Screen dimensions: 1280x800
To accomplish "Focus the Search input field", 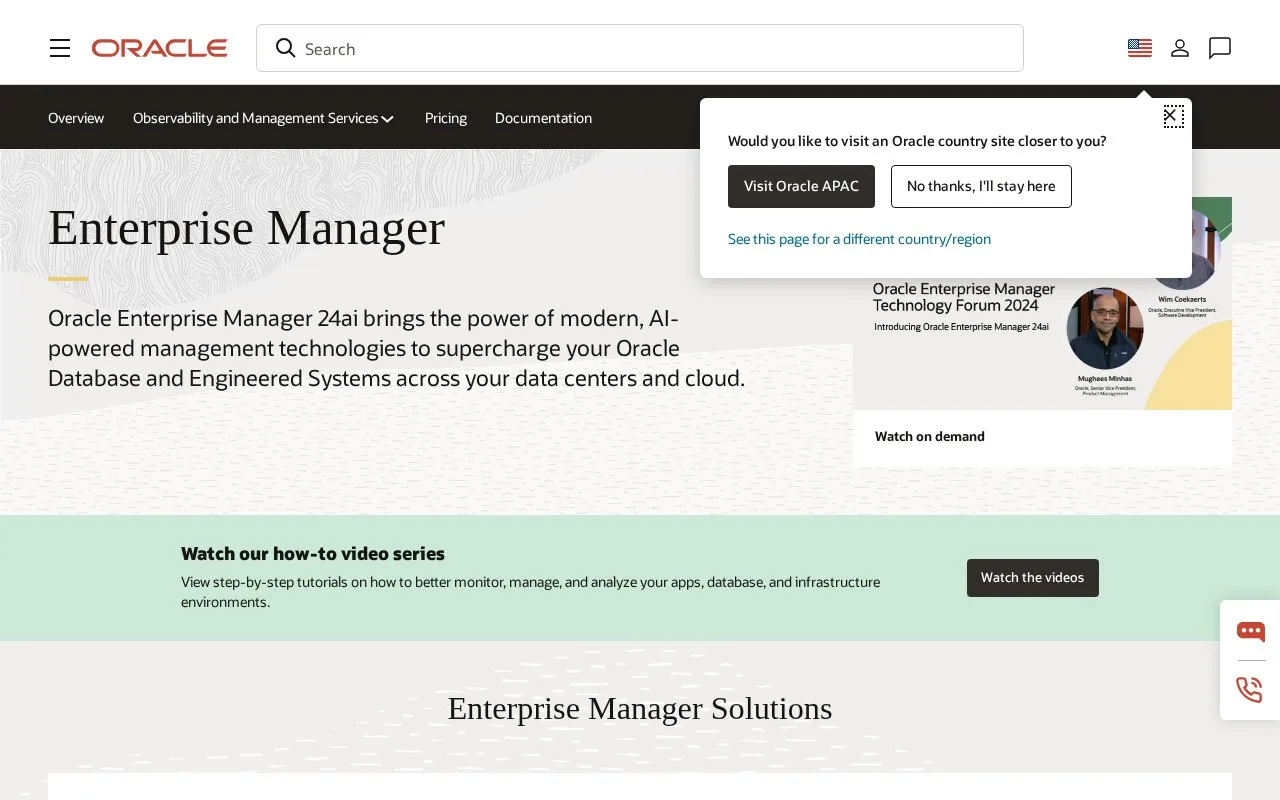I will coord(640,48).
